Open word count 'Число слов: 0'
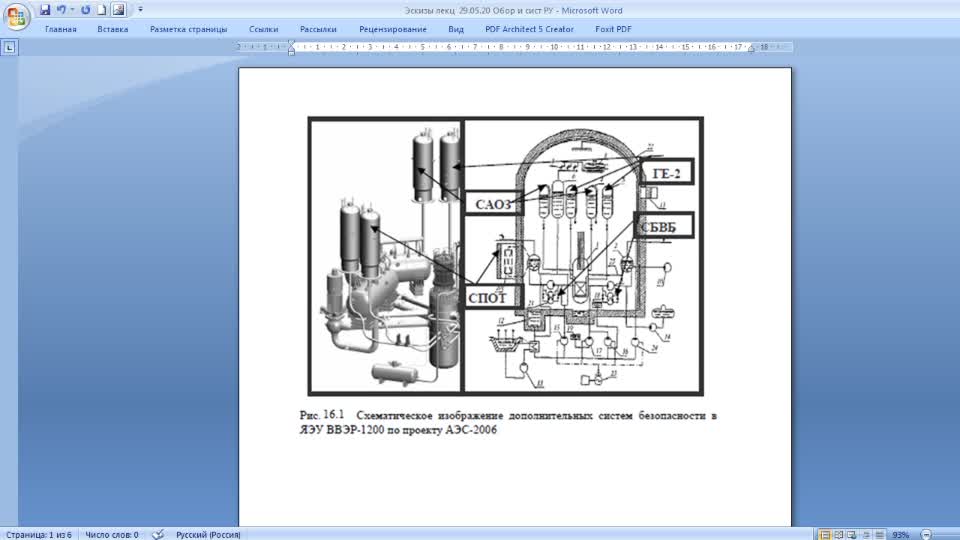 [112, 534]
